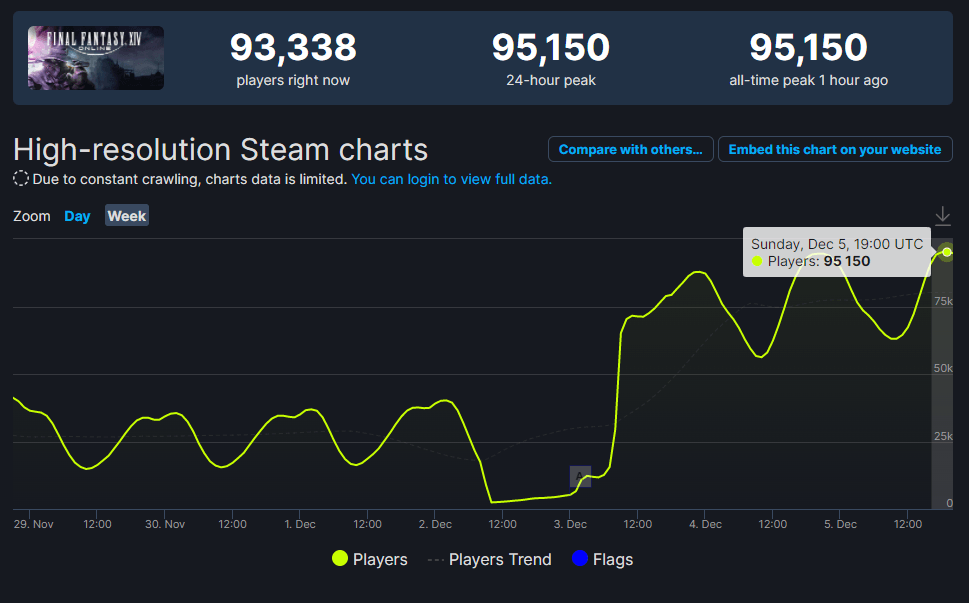Click the High-resolution Steam charts heading
The height and width of the screenshot is (603, 969).
click(x=221, y=150)
